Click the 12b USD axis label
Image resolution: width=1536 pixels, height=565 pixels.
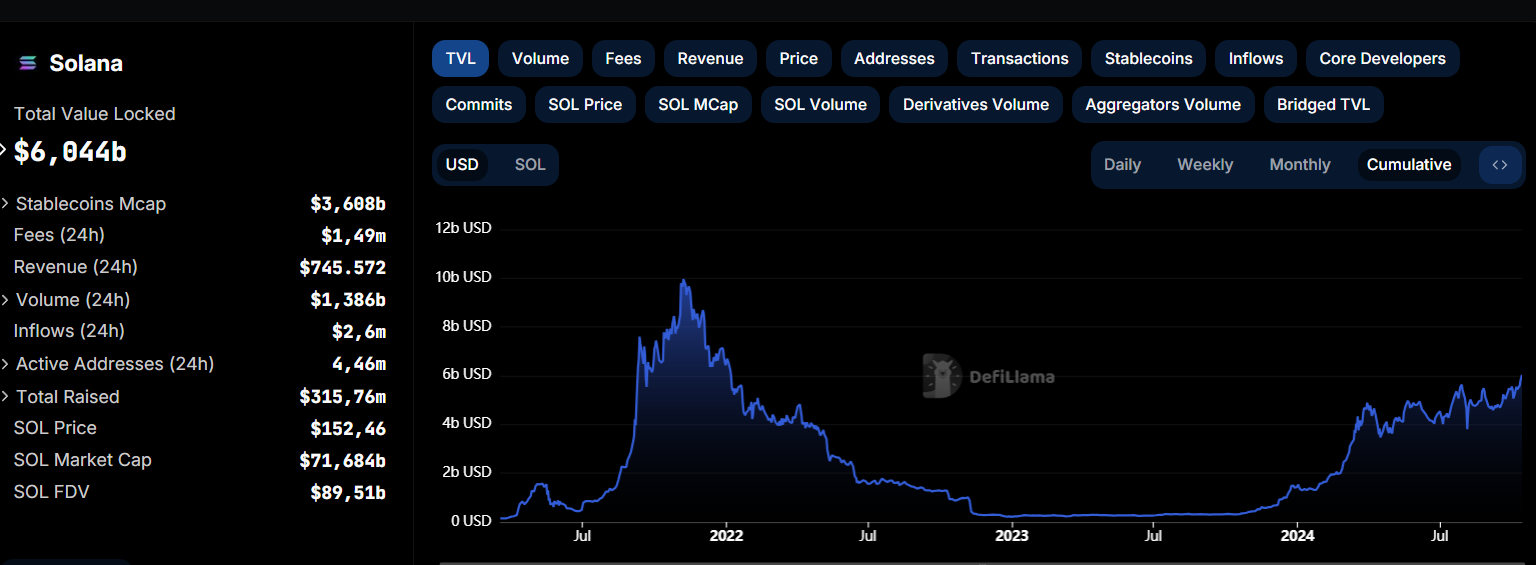coord(463,228)
